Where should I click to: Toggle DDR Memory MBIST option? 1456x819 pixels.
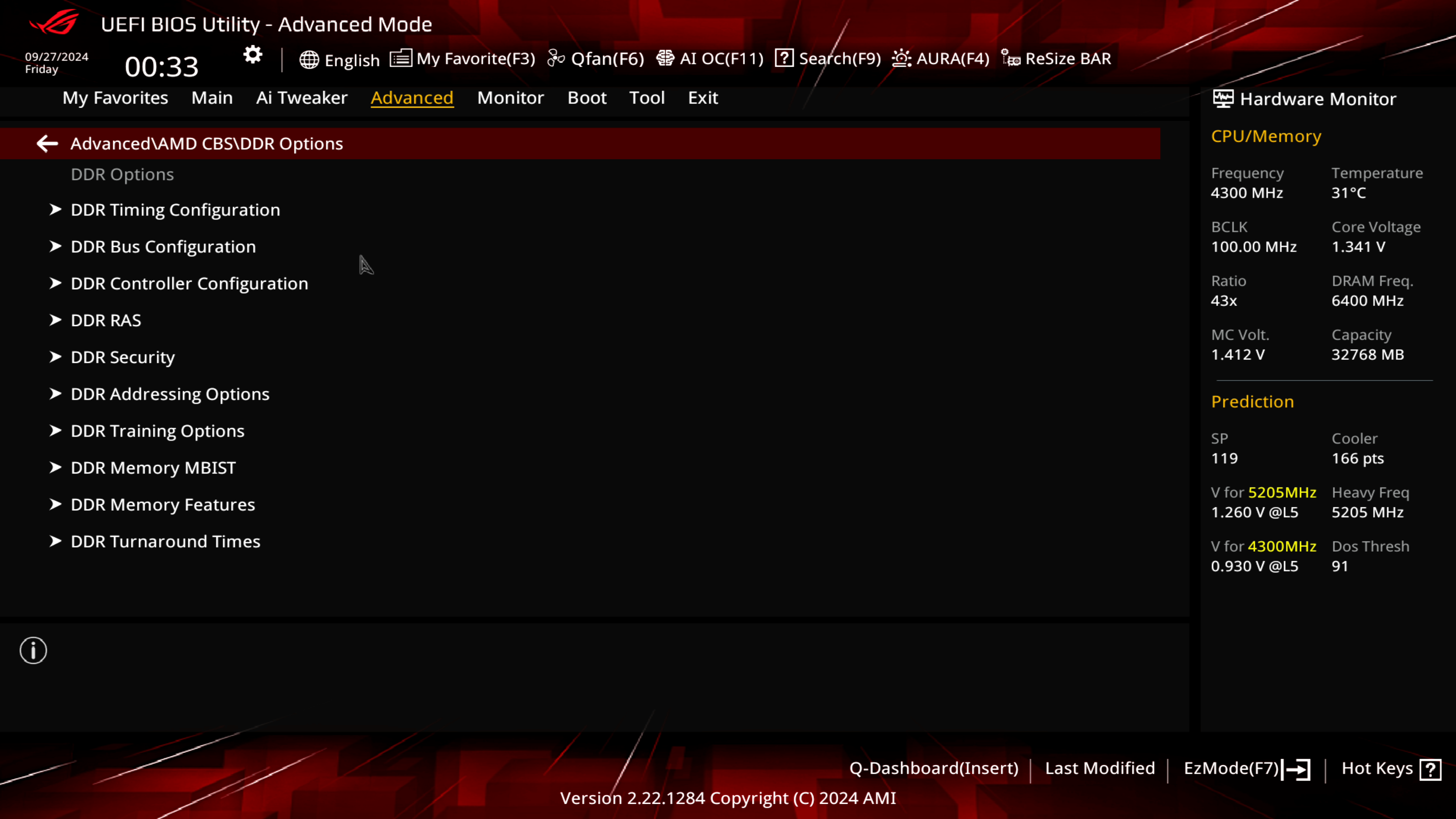[153, 467]
